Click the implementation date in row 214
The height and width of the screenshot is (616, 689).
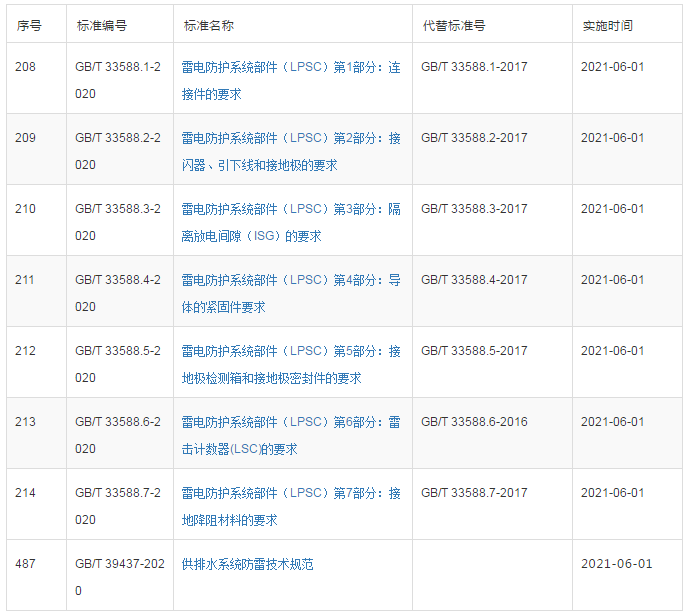coord(612,494)
